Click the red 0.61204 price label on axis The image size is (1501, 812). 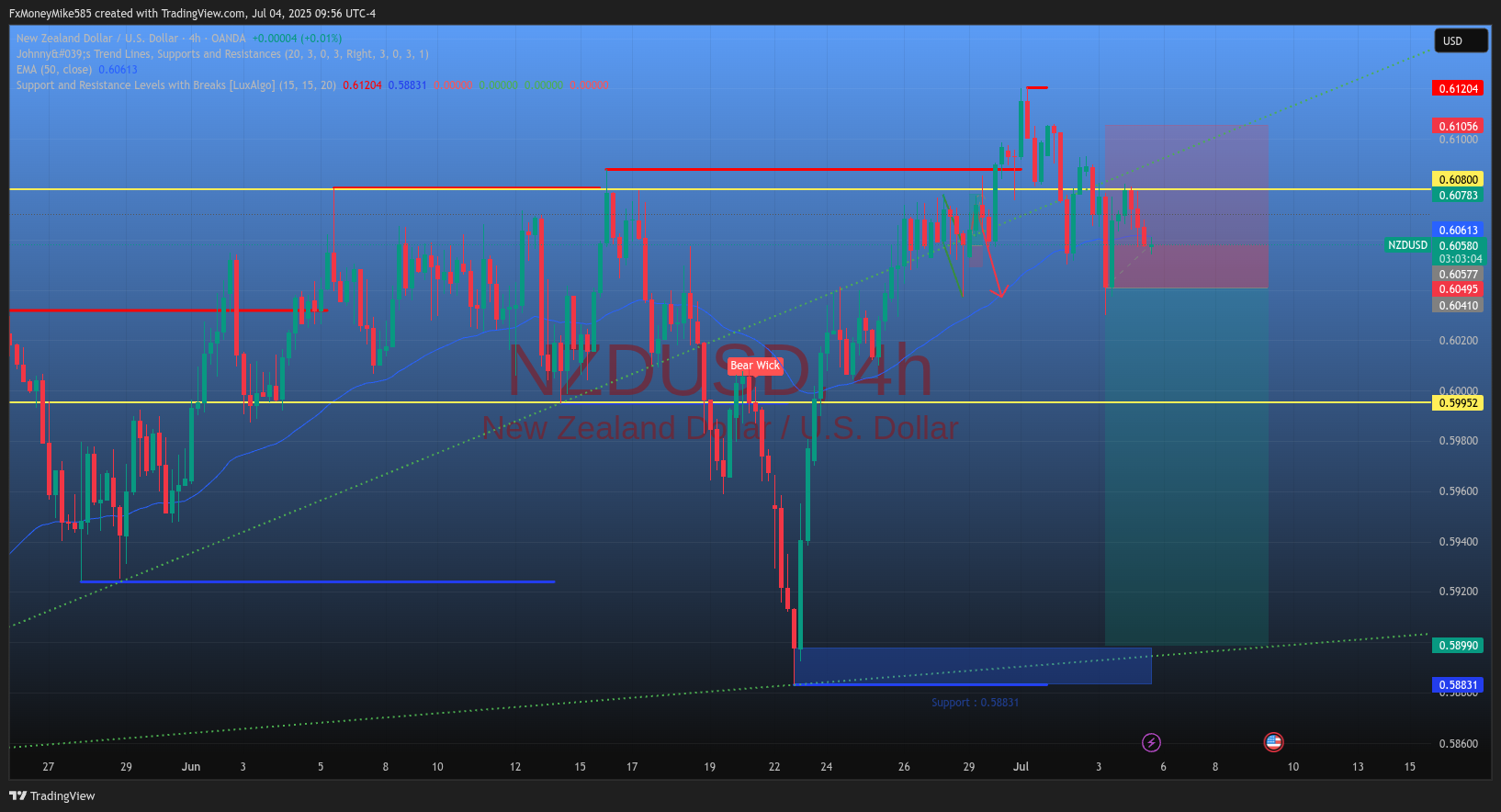pos(1458,89)
